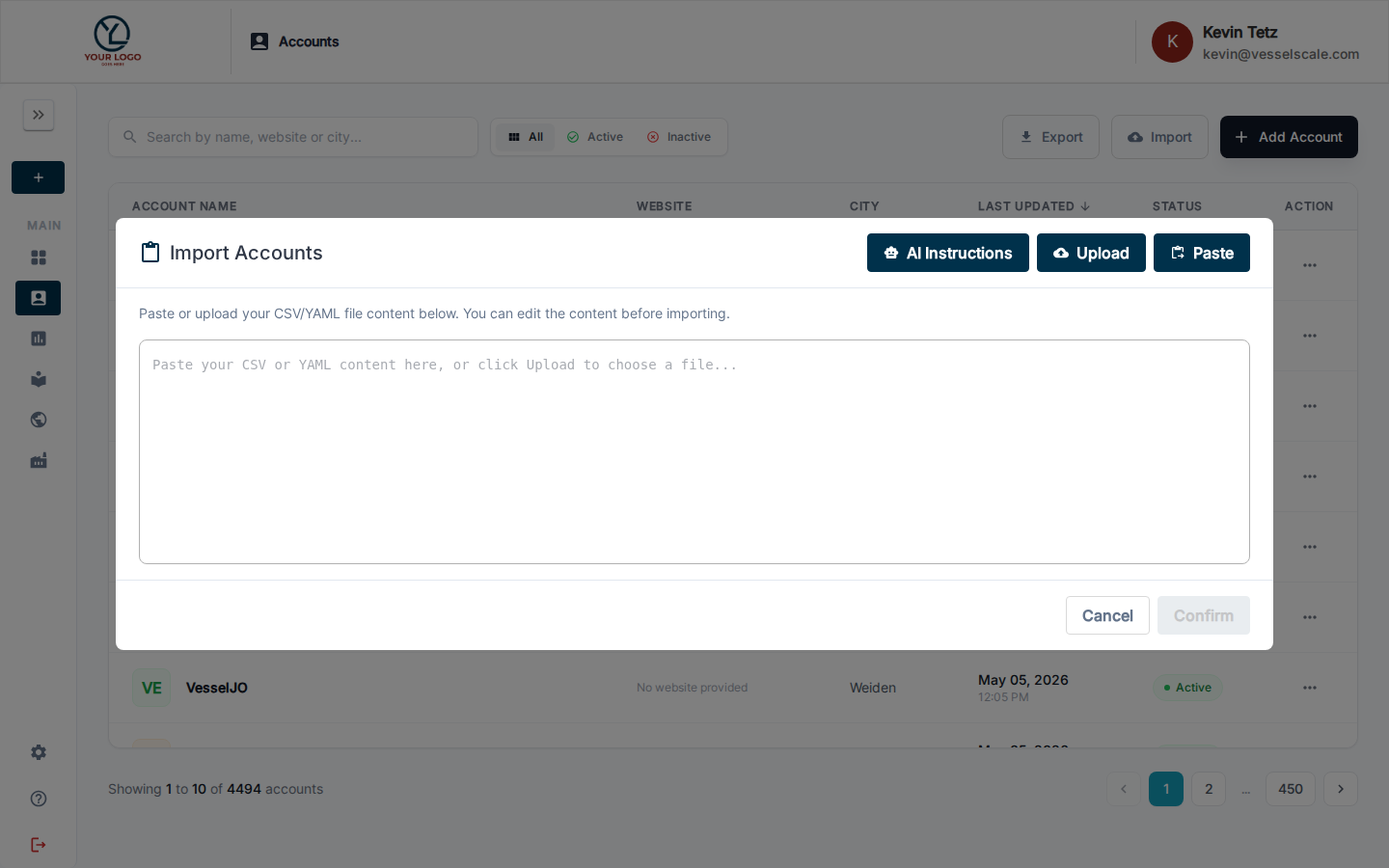This screenshot has height=868, width=1389.
Task: Go to previous page with left chevron
Action: pos(1124,789)
